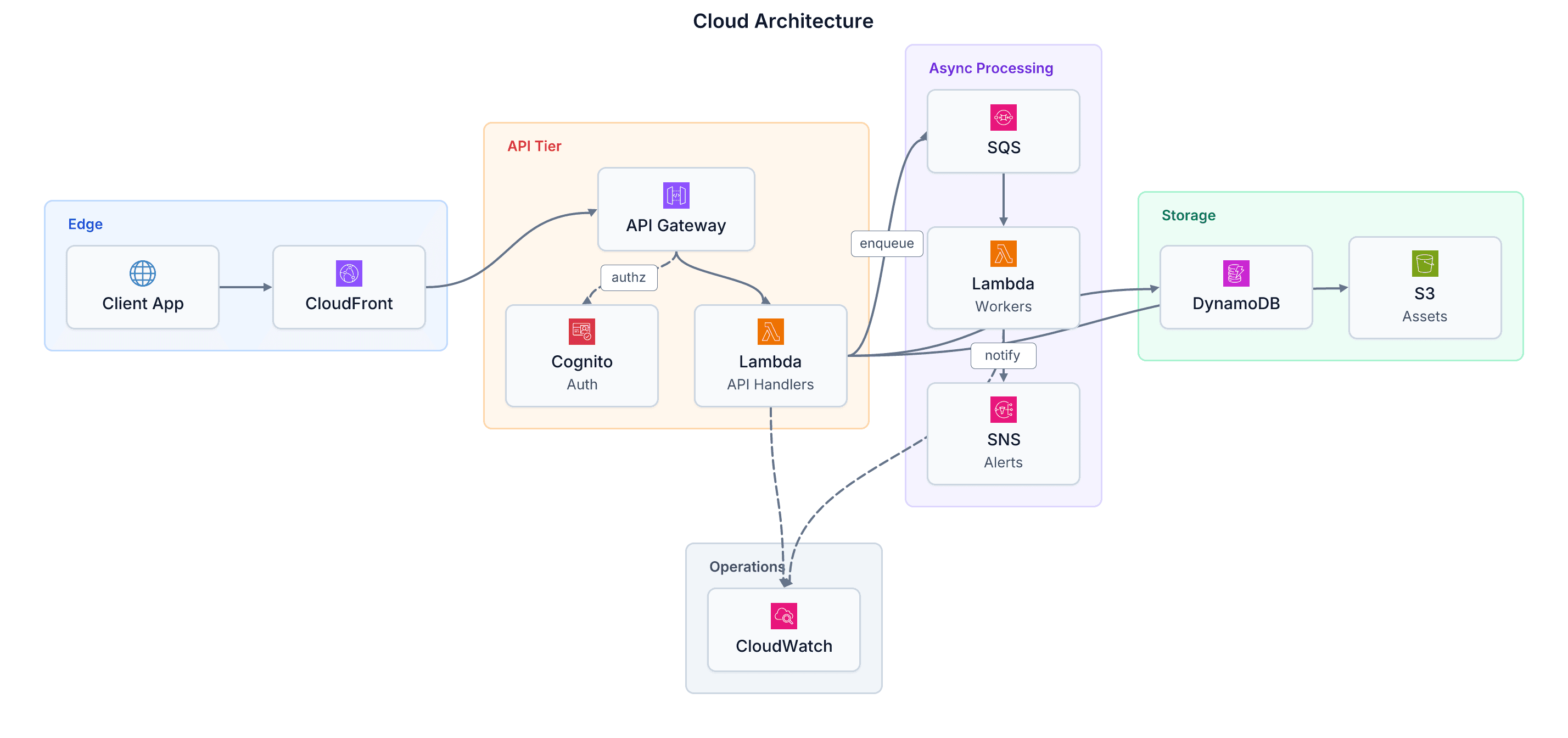The width and height of the screenshot is (1568, 738).
Task: Select the Edge group title
Action: [x=85, y=224]
